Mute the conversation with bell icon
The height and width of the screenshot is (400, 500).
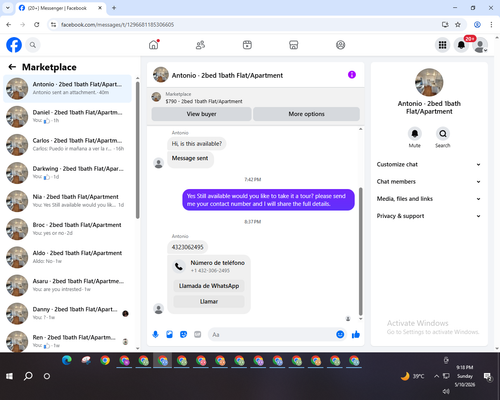coord(414,134)
